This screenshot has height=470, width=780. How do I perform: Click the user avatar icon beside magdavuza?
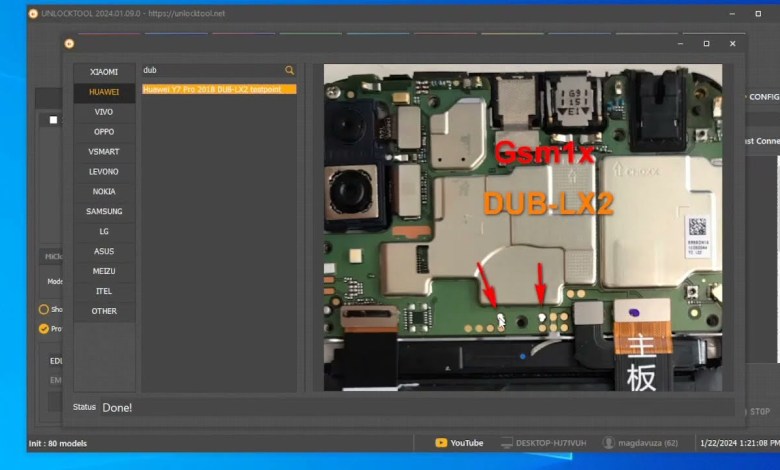pyautogui.click(x=608, y=443)
